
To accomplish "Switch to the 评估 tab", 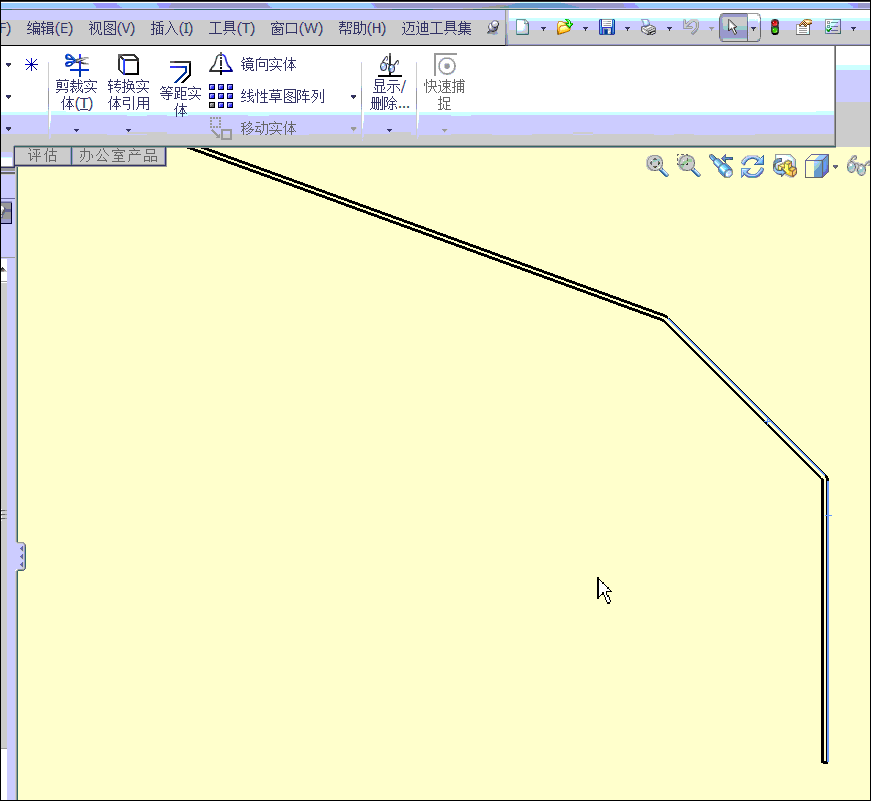I will pos(43,156).
